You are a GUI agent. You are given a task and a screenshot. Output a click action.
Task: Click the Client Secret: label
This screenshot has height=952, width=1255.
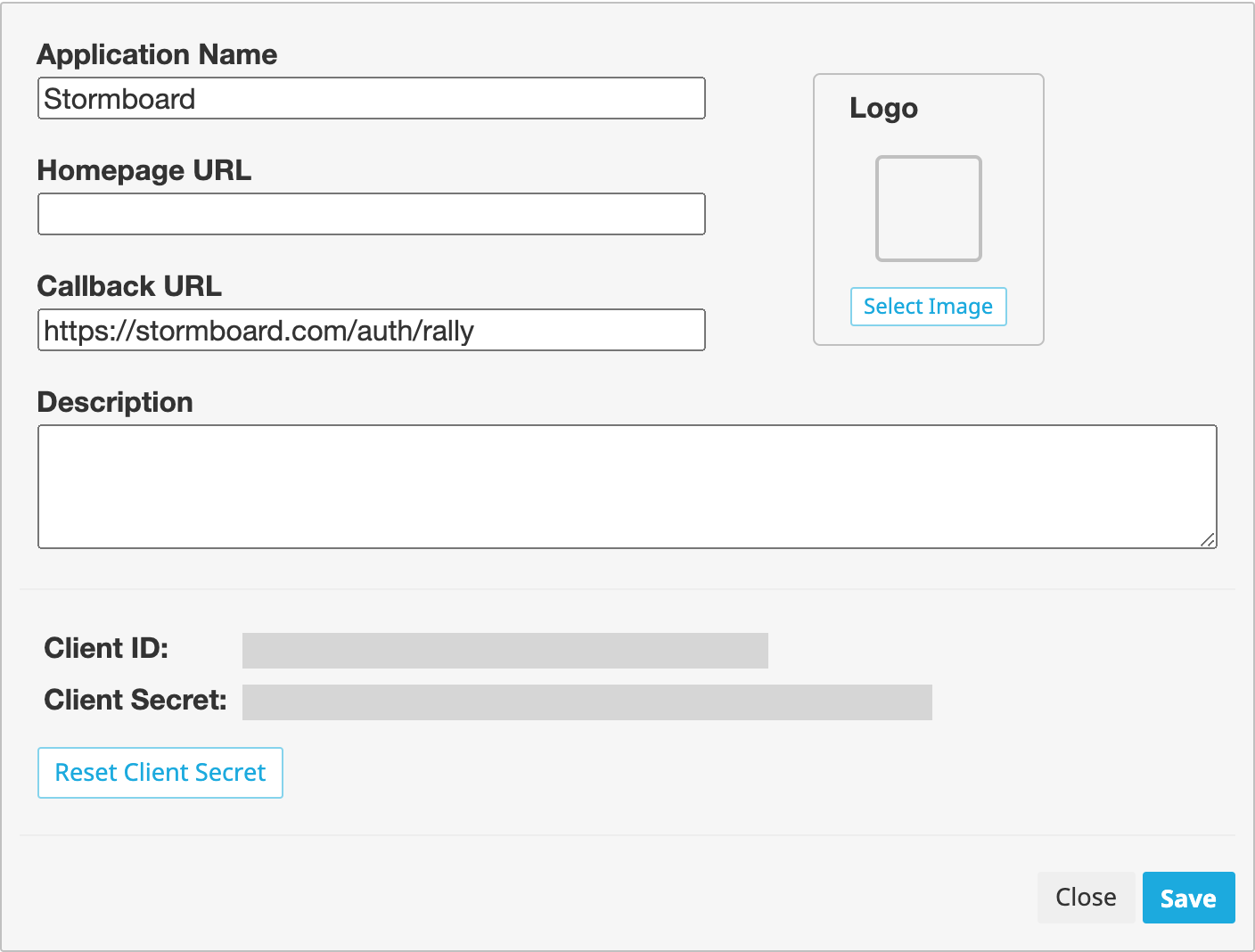coord(135,700)
